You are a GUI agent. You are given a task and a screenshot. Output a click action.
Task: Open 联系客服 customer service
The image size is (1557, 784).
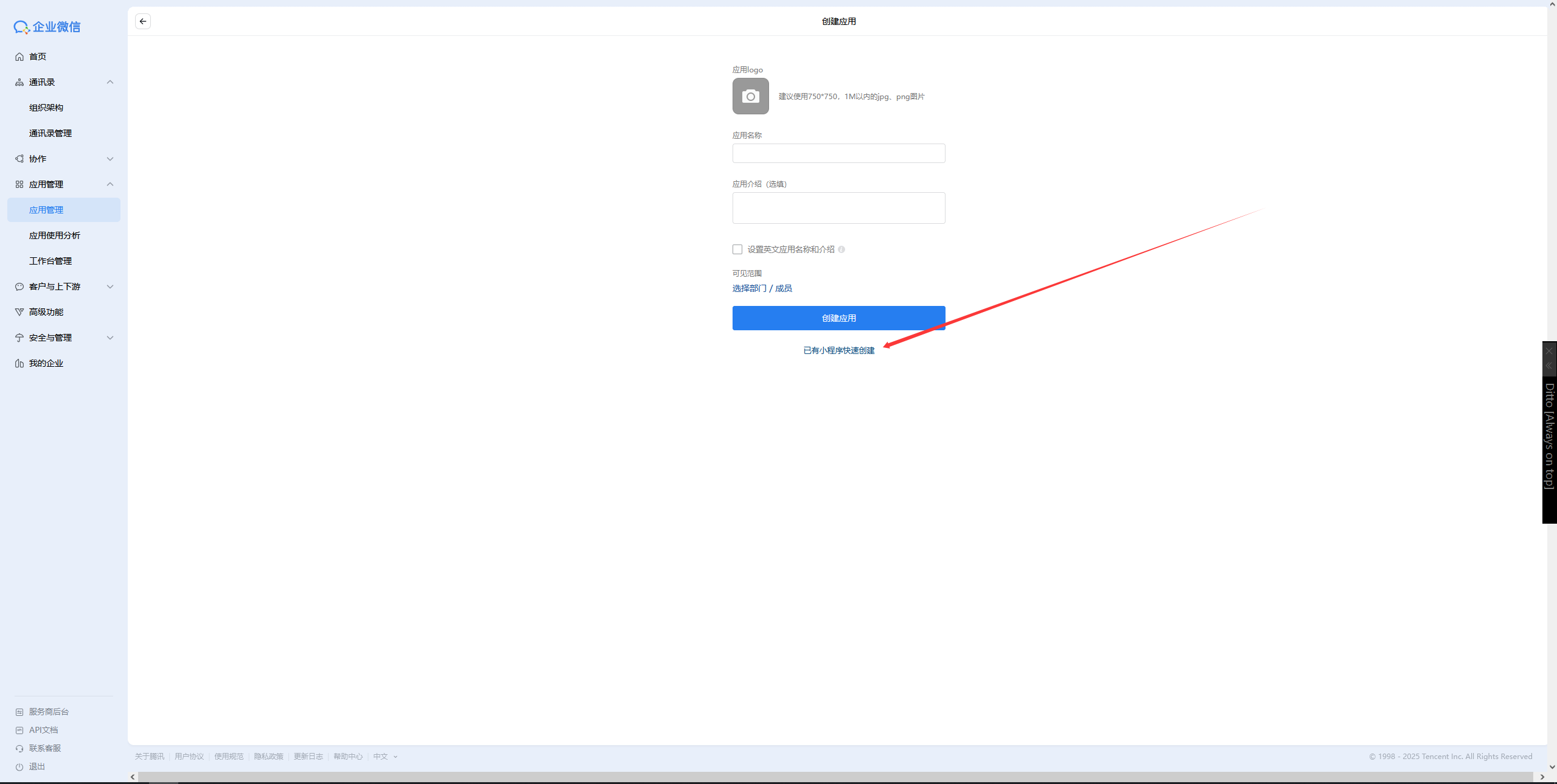tap(44, 748)
